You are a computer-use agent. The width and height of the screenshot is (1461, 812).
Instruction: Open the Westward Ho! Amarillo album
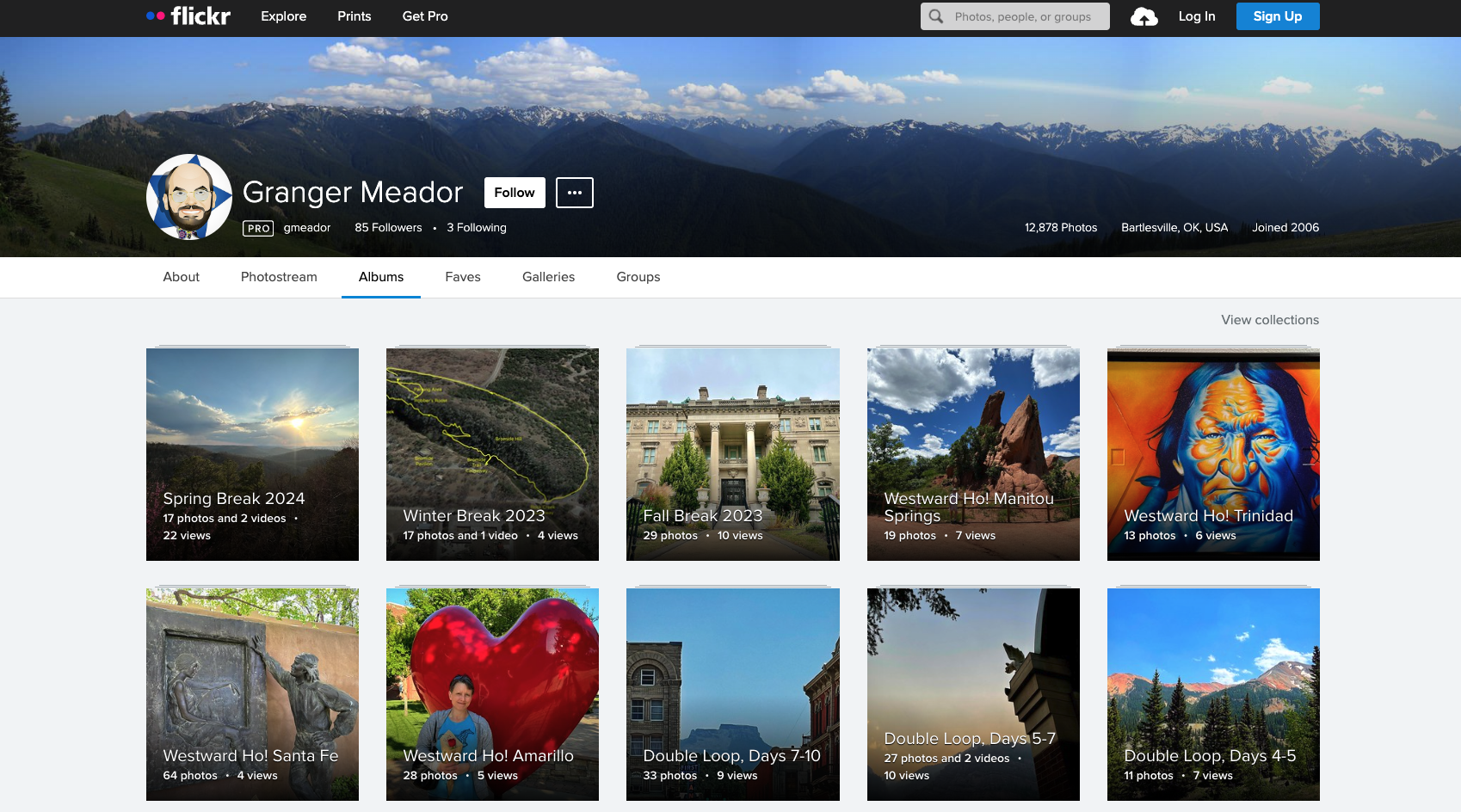[492, 694]
